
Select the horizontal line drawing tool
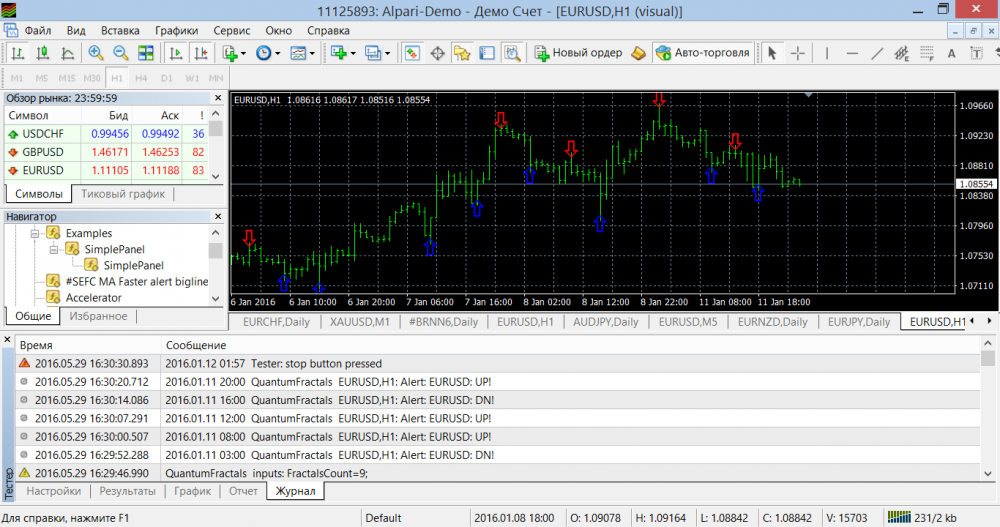pos(851,53)
